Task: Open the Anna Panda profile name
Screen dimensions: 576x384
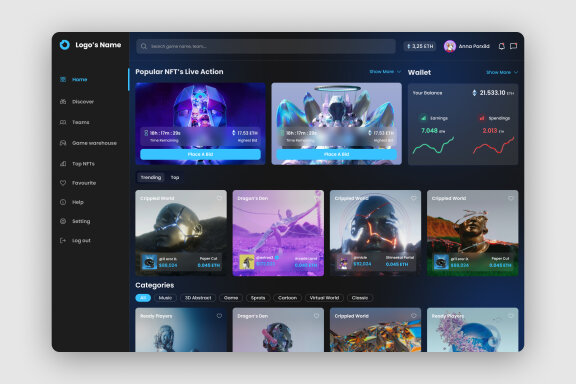Action: pos(474,46)
